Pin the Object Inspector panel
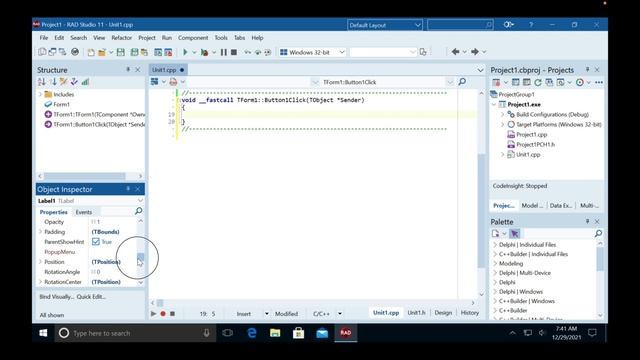Screen dimensions: 640x360 128,189
